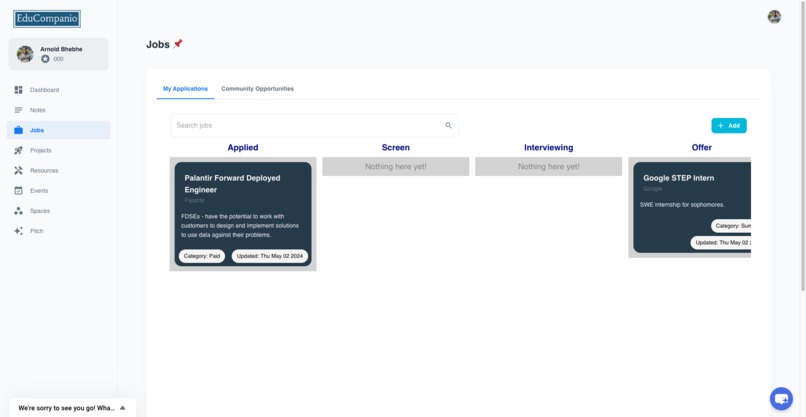
Task: Open Dashboard from sidebar
Action: (x=59, y=90)
